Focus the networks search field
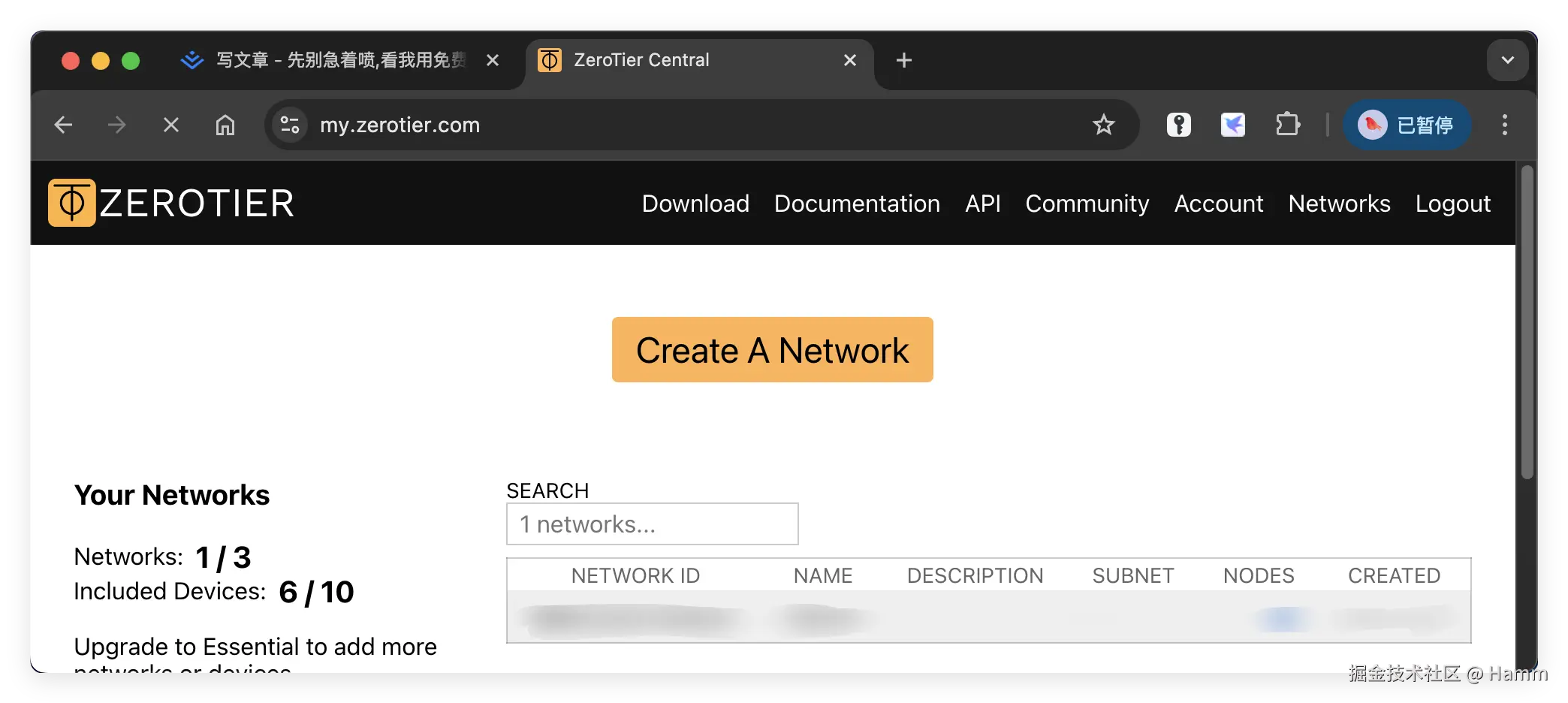Image resolution: width=1568 pixels, height=703 pixels. (653, 524)
